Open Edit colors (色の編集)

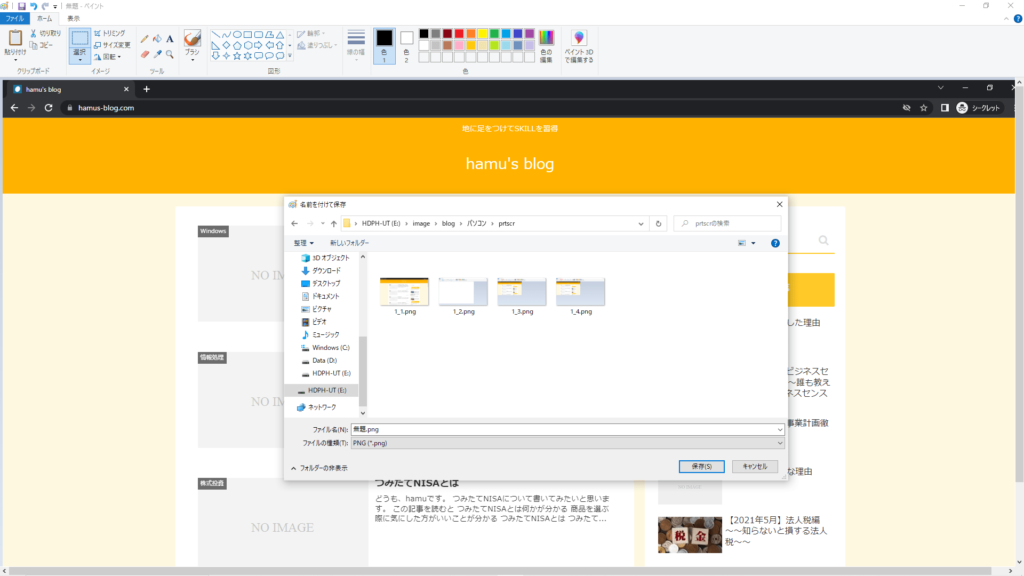click(x=547, y=45)
